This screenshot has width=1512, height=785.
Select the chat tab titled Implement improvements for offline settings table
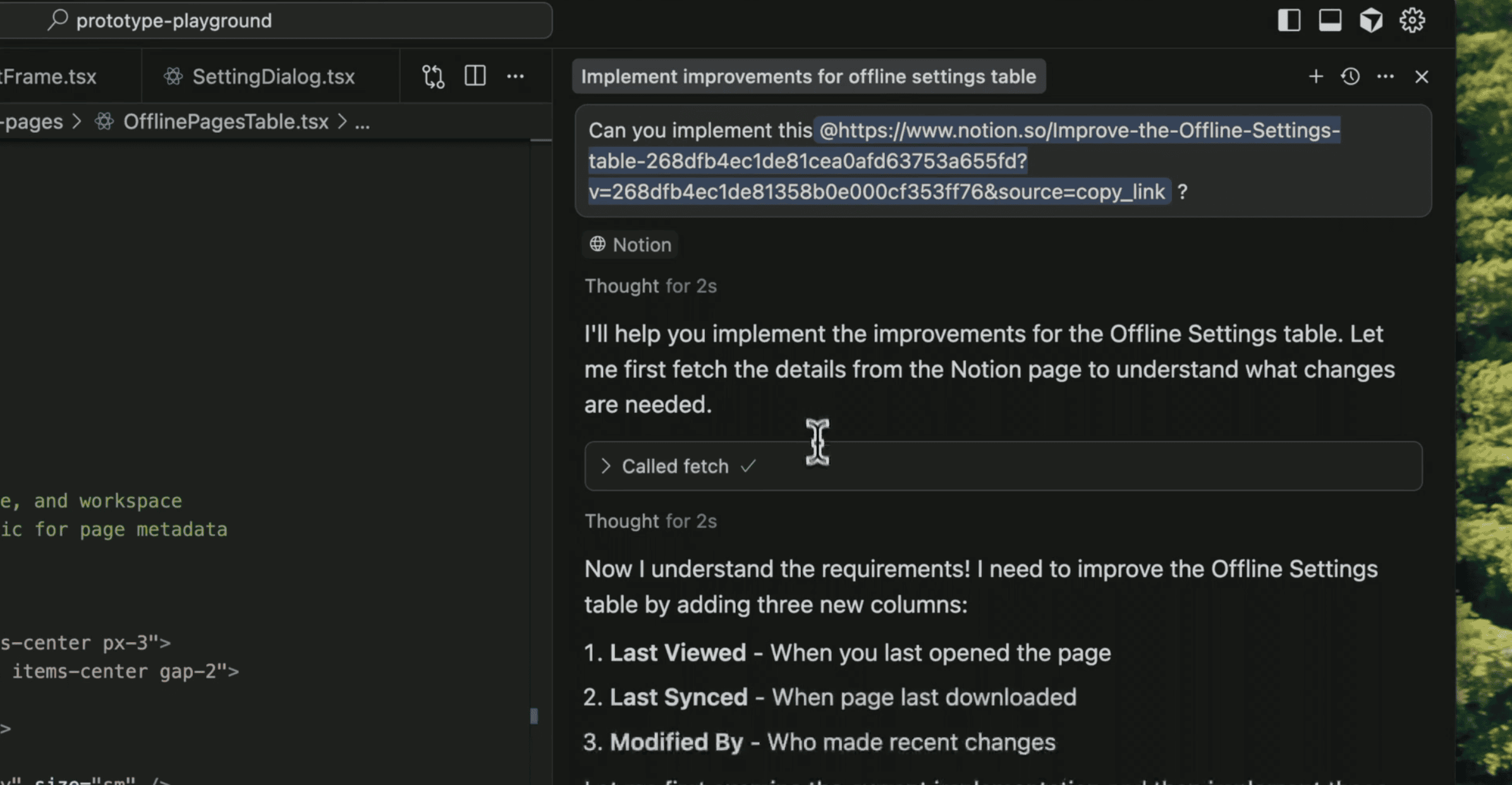point(808,76)
